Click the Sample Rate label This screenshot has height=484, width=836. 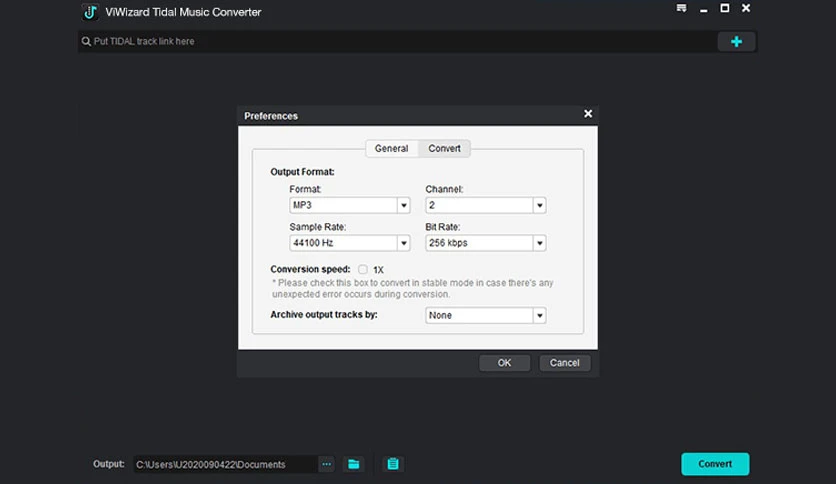pos(318,227)
